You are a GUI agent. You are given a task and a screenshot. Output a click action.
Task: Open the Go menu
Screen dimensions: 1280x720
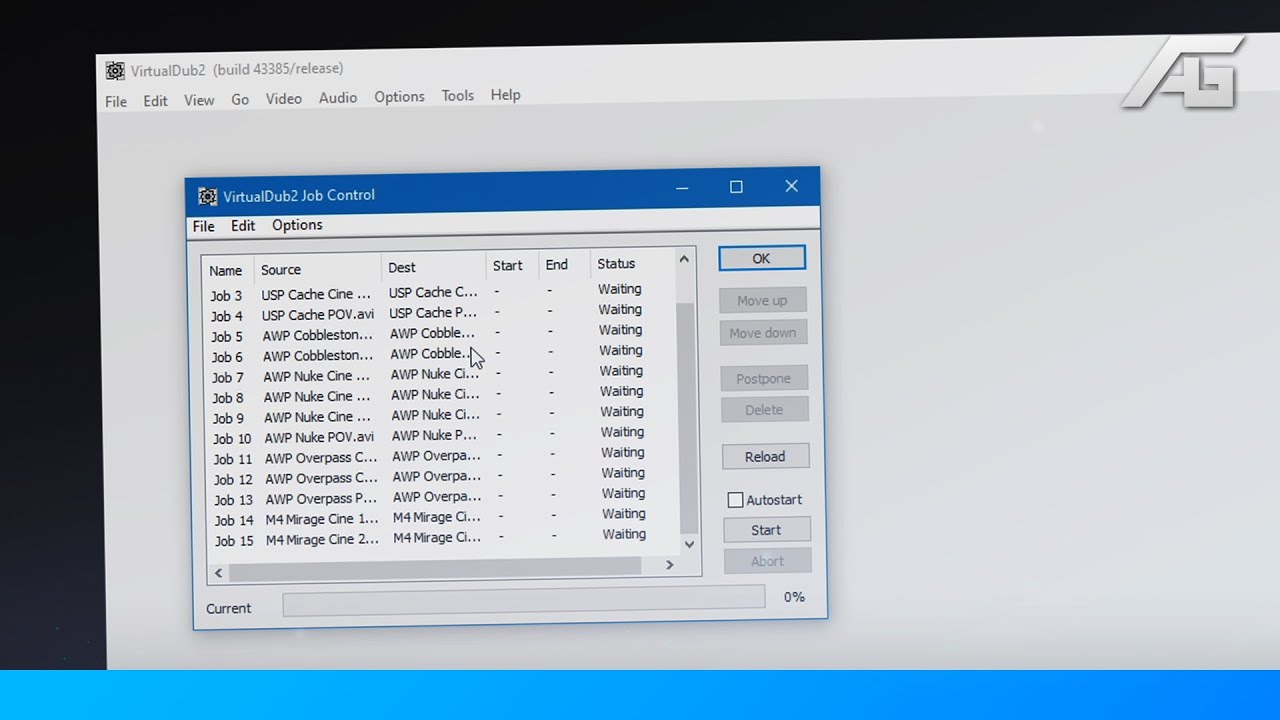pos(240,100)
